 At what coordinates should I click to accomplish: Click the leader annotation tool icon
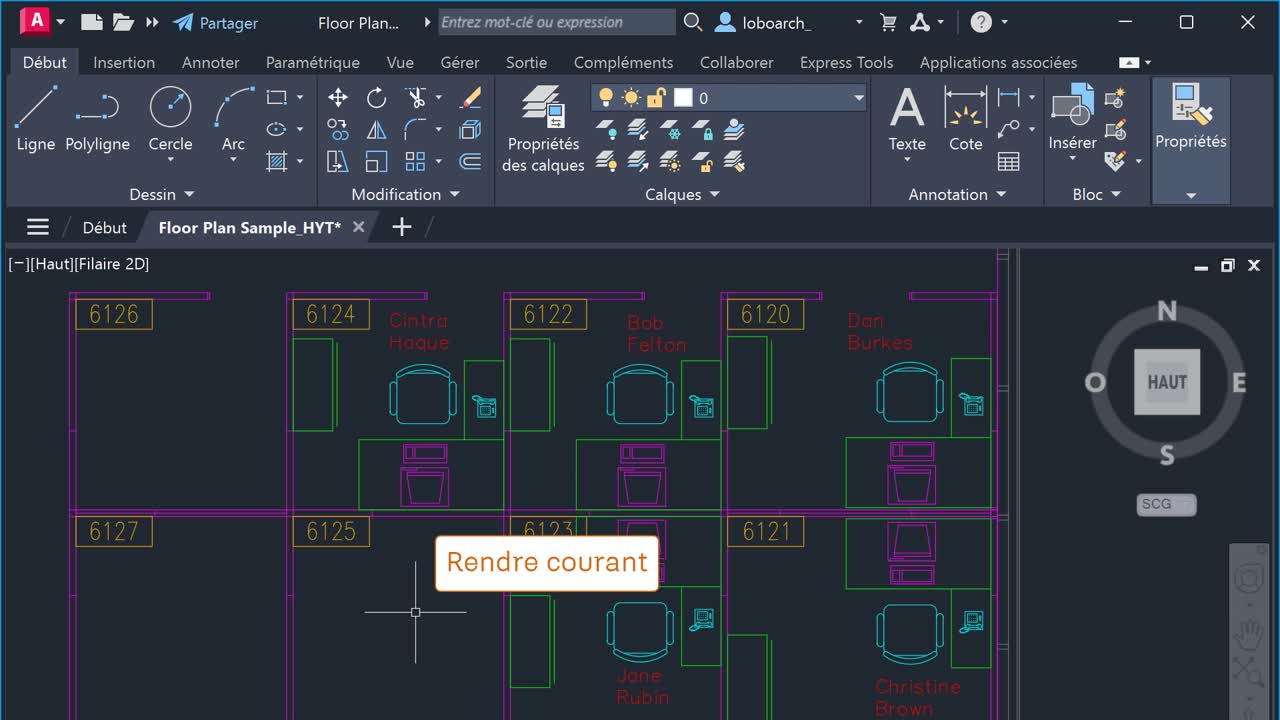[x=1009, y=129]
